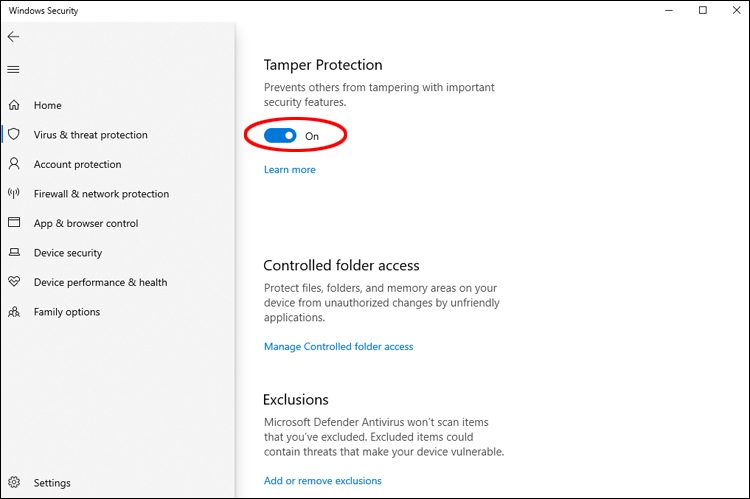Select Firewall & network protection menu label
The image size is (750, 499).
[x=101, y=194]
